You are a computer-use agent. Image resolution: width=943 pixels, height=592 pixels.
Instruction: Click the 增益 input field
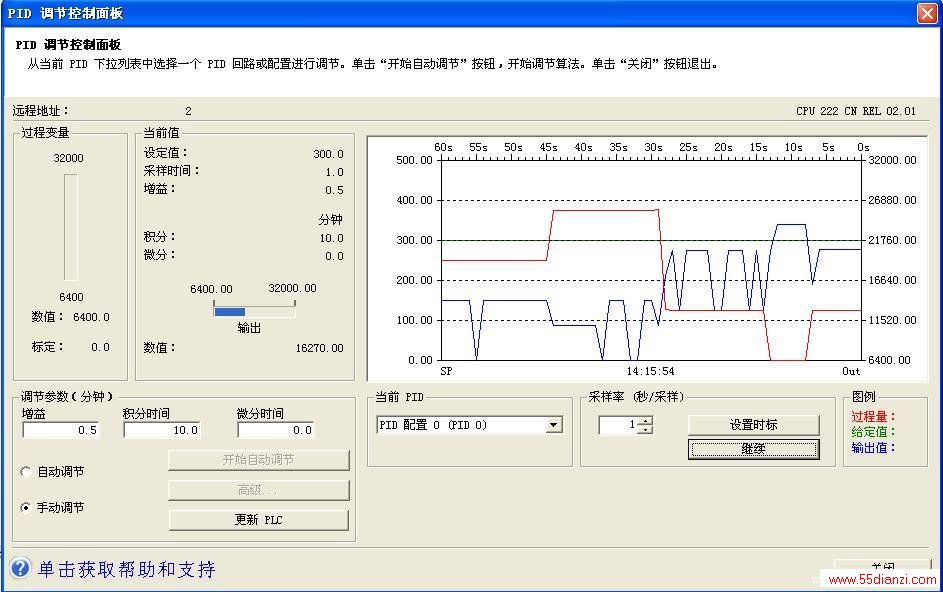click(x=61, y=430)
